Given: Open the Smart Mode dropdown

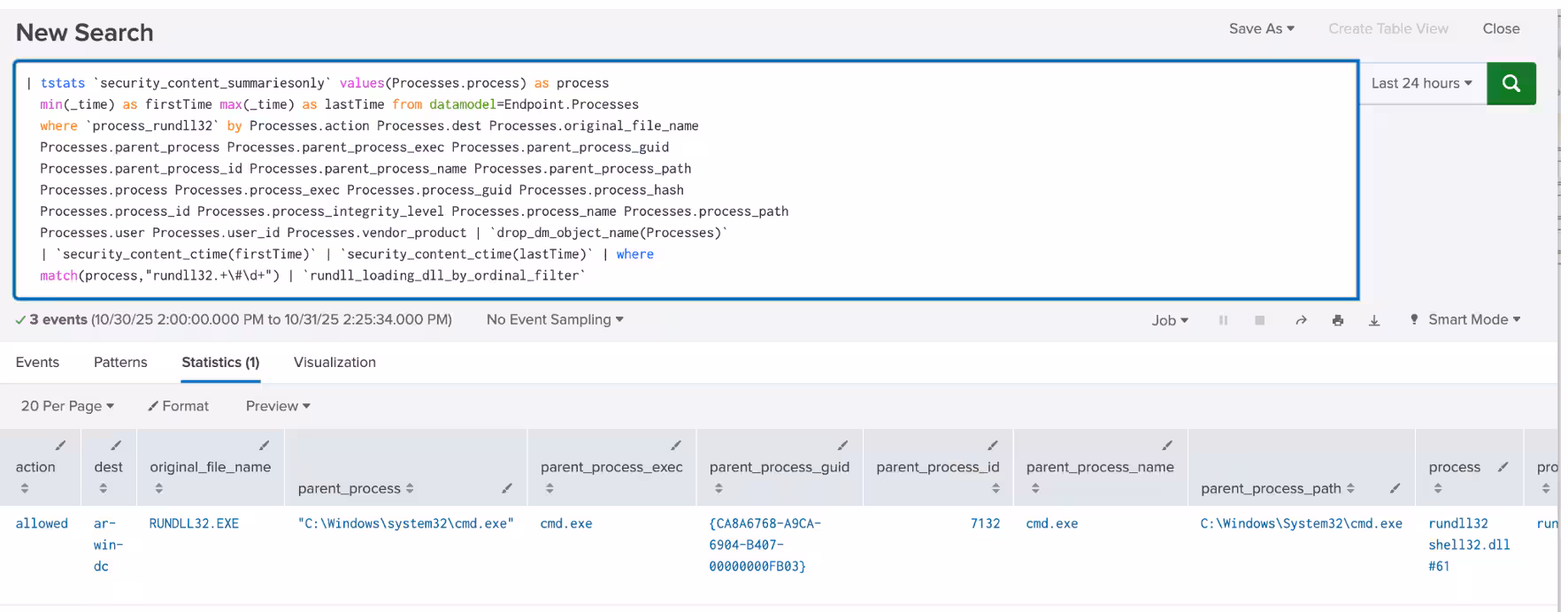Looking at the screenshot, I should 1472,319.
